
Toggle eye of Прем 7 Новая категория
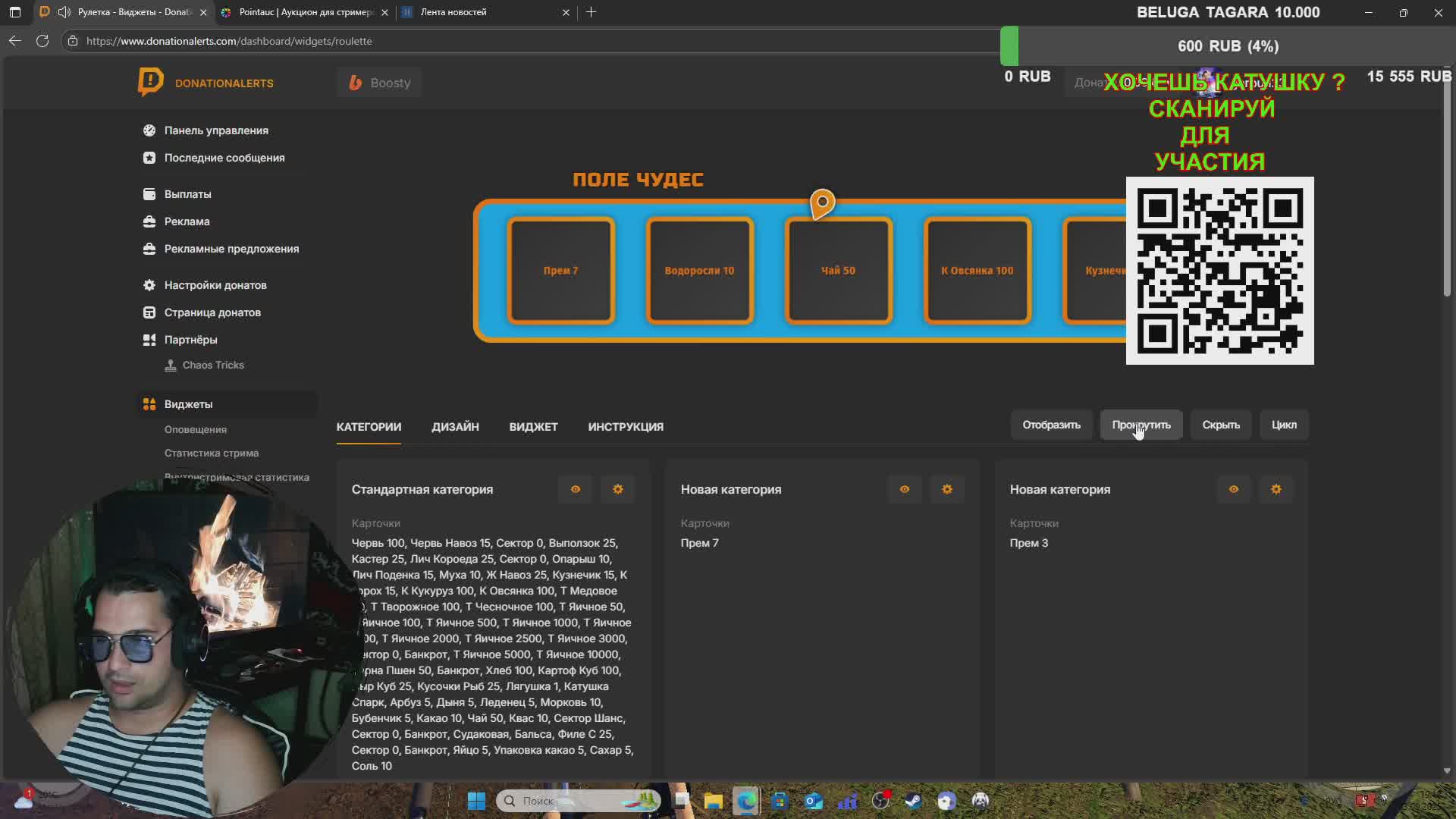[x=905, y=489]
